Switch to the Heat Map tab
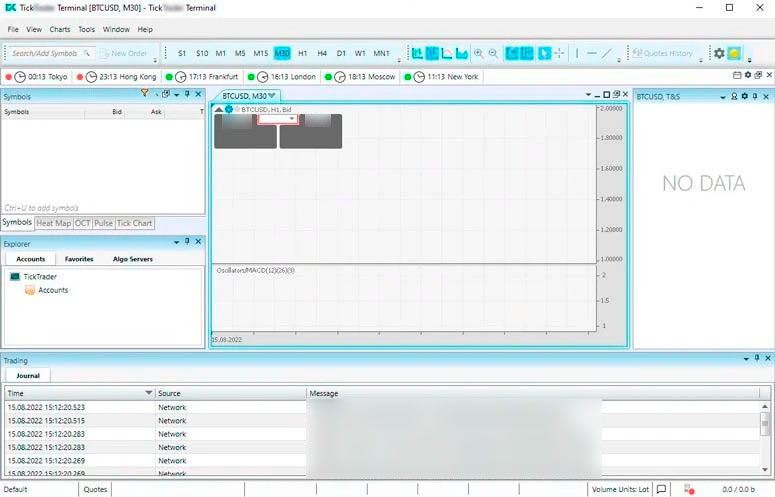775x497 pixels. tap(54, 223)
